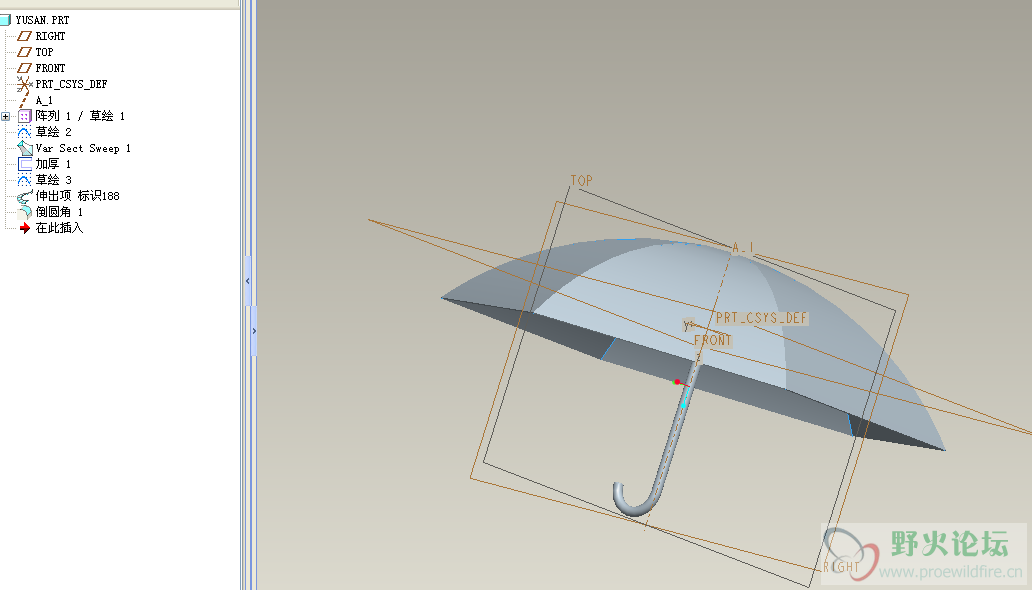Select Var Sect Sweep 1 feature
The width and height of the screenshot is (1032, 590).
pyautogui.click(x=83, y=148)
